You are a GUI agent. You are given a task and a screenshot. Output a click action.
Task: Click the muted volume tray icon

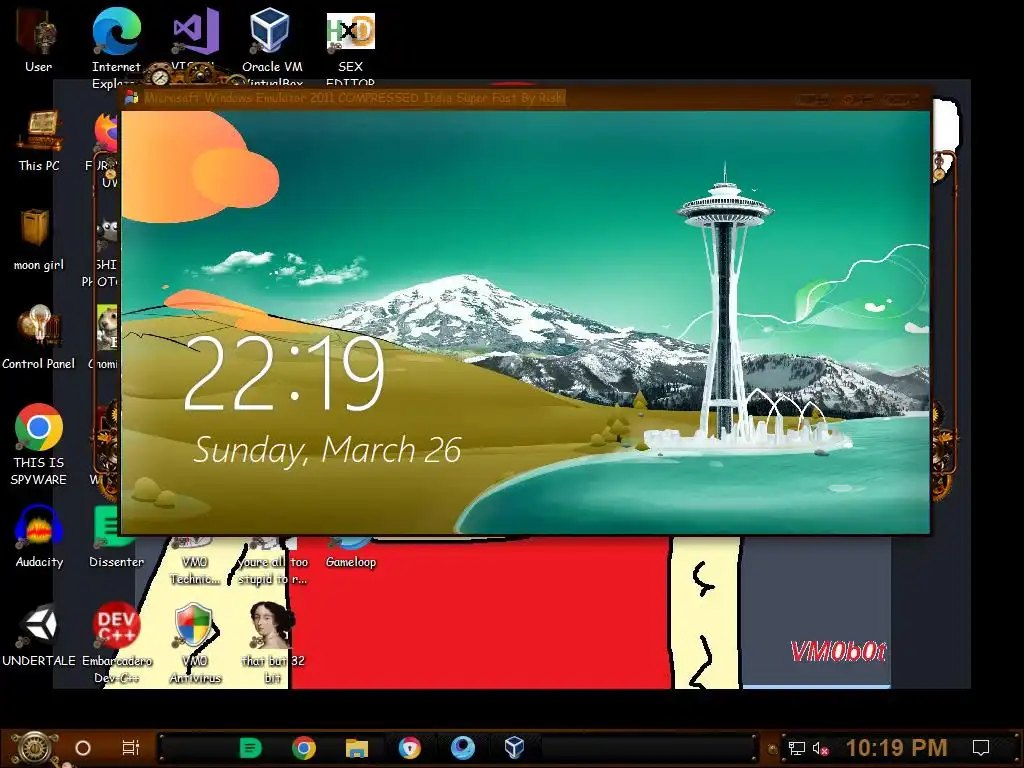820,748
